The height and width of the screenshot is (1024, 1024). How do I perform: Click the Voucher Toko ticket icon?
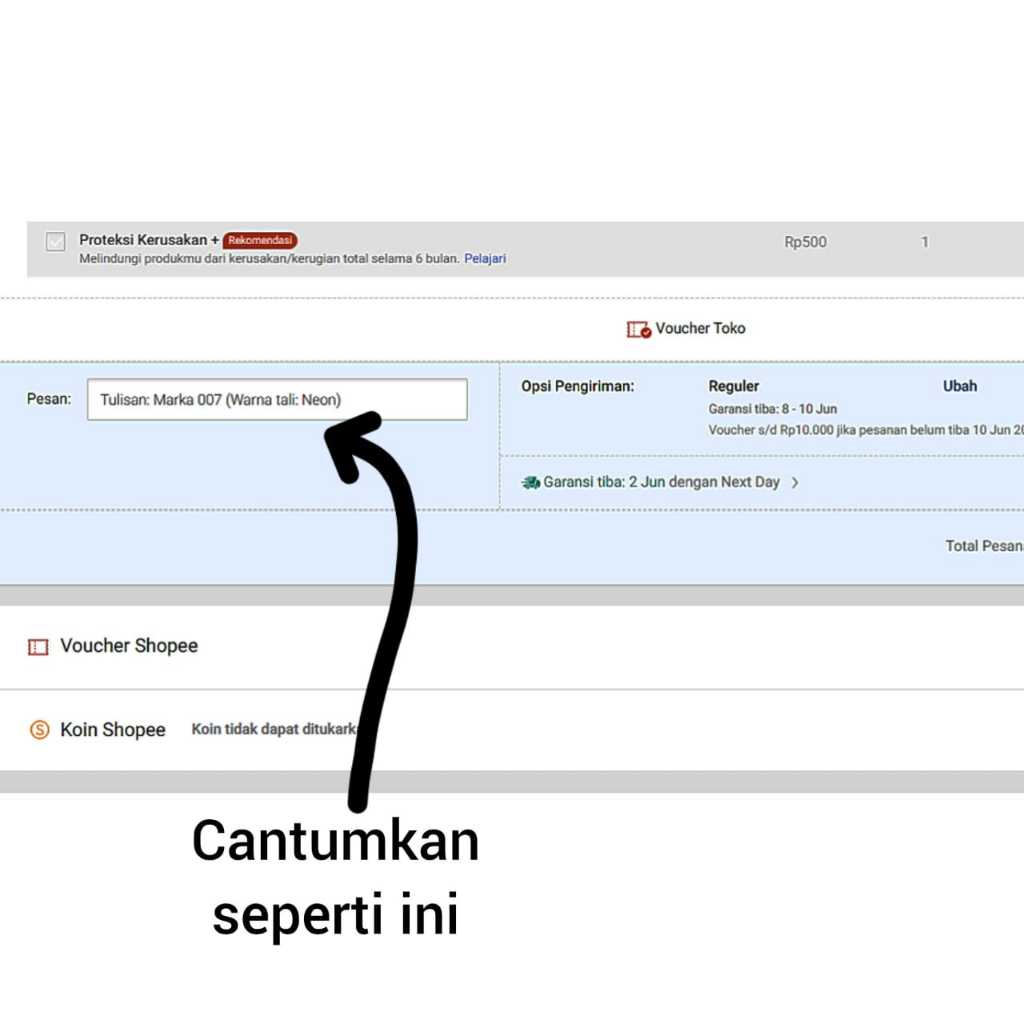pos(639,329)
